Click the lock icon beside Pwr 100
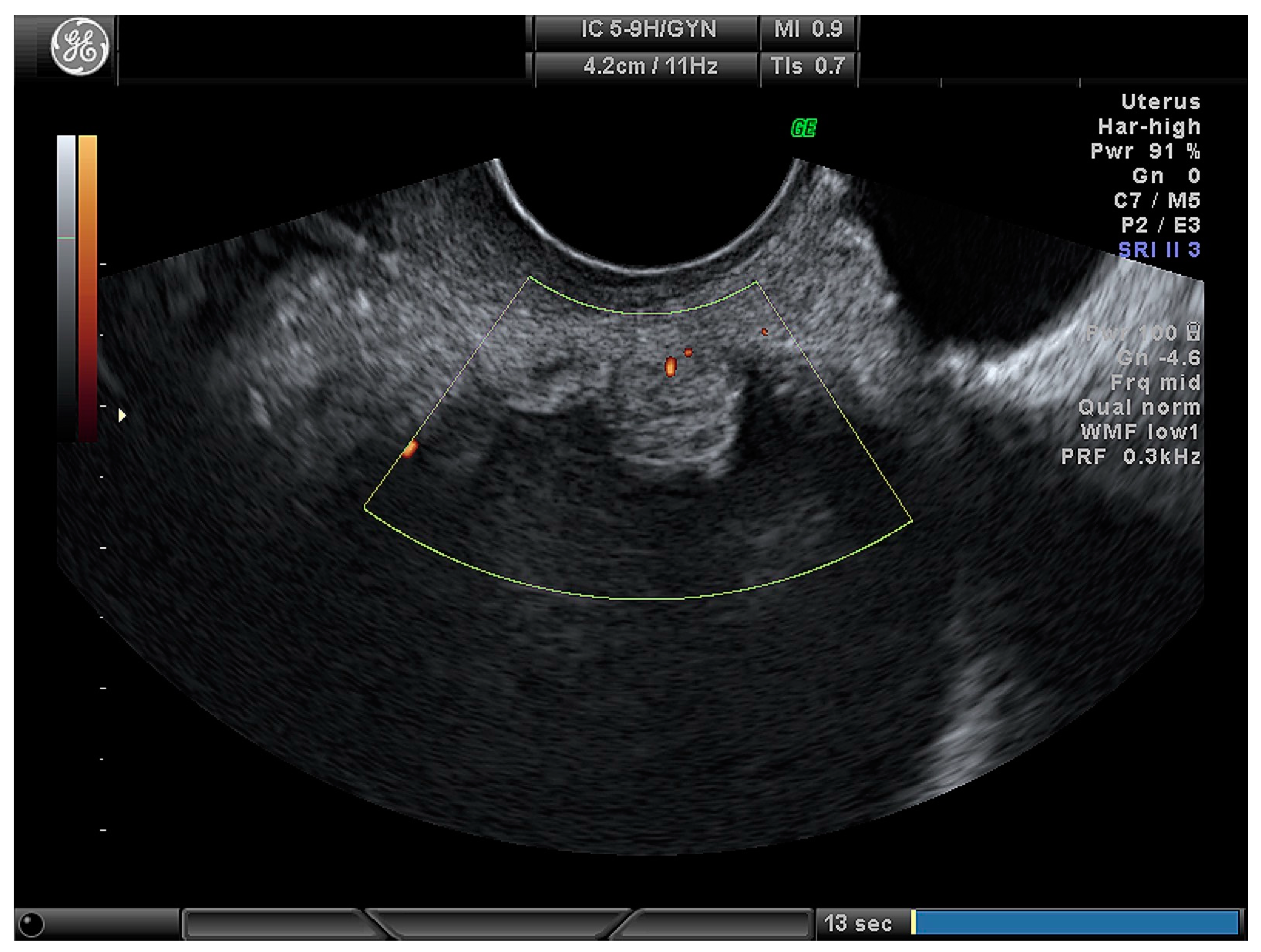1261x952 pixels. pyautogui.click(x=1194, y=332)
